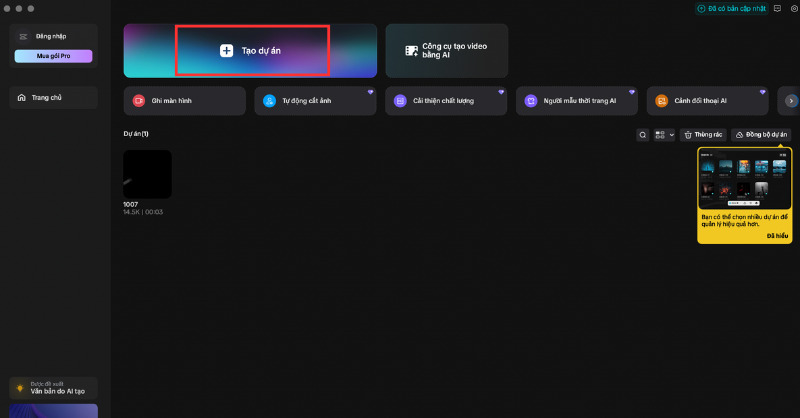Dismiss the tip by clicking 'Đã hiểu'
The height and width of the screenshot is (418, 800).
[777, 236]
